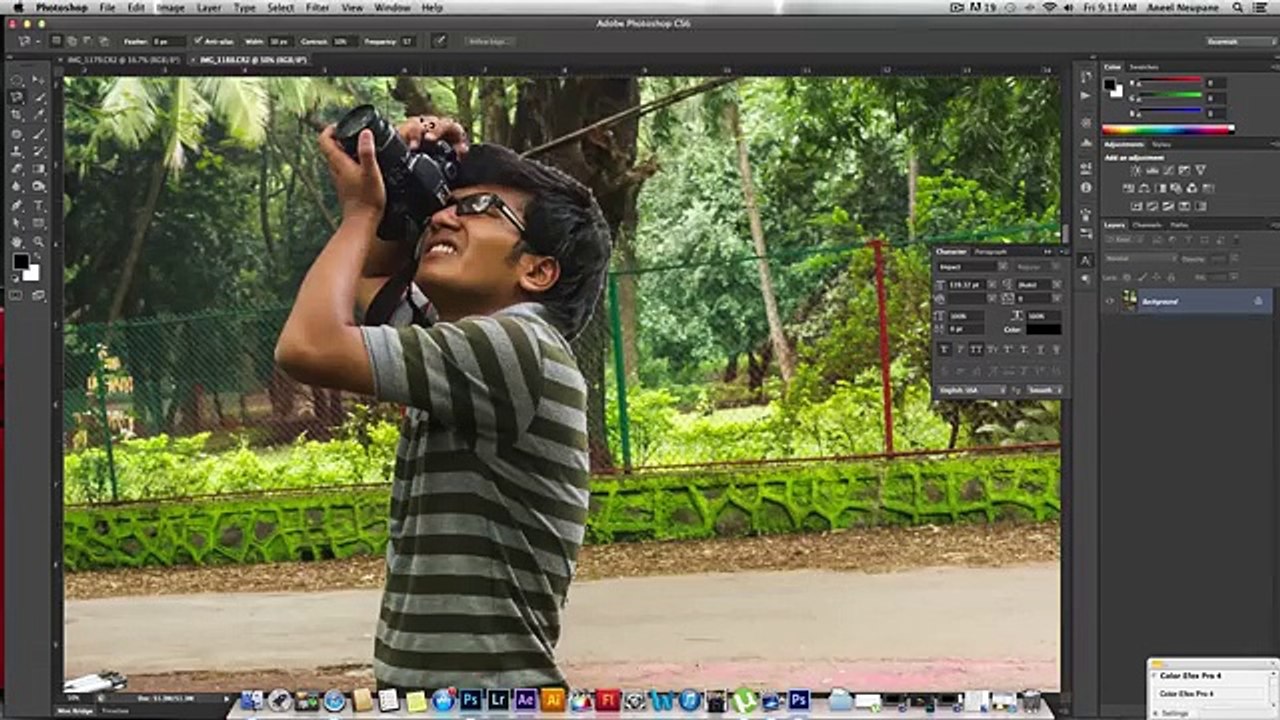Viewport: 1280px width, 720px height.
Task: Switch to the Paragraph tab
Action: pyautogui.click(x=990, y=252)
